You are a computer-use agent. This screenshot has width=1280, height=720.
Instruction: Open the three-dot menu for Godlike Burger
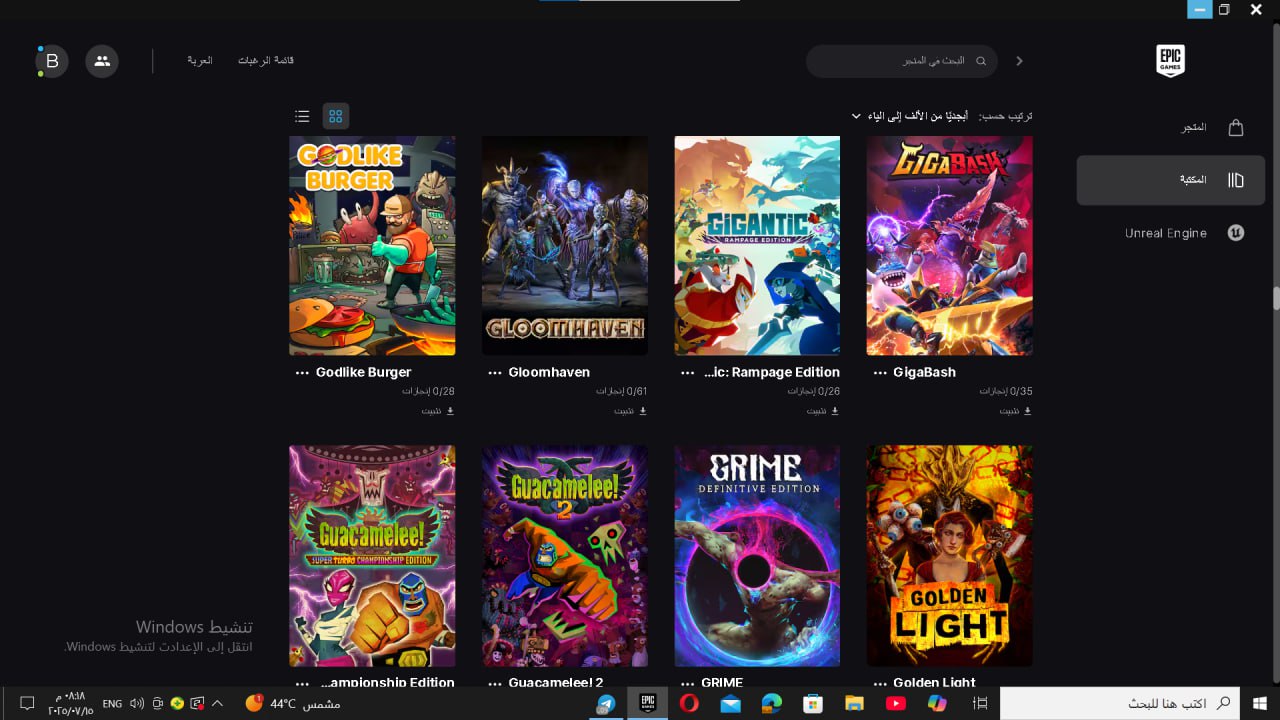(302, 372)
